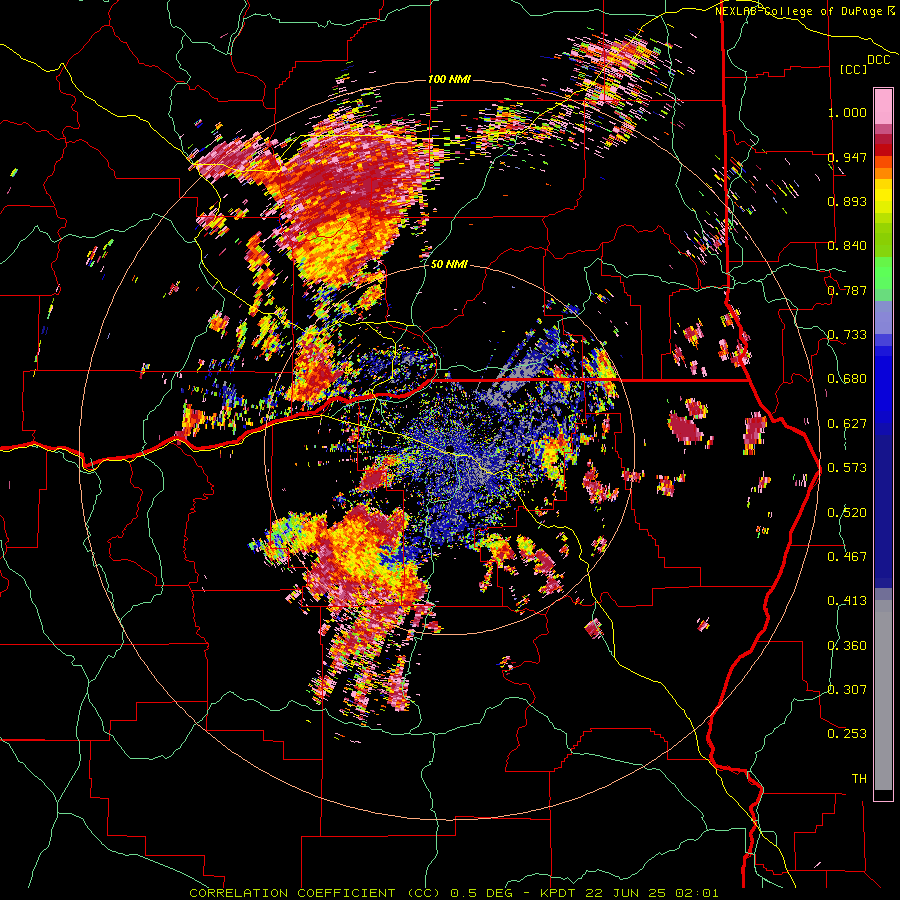The width and height of the screenshot is (900, 900).
Task: Pick the 0.680 scale label
Action: 847,379
